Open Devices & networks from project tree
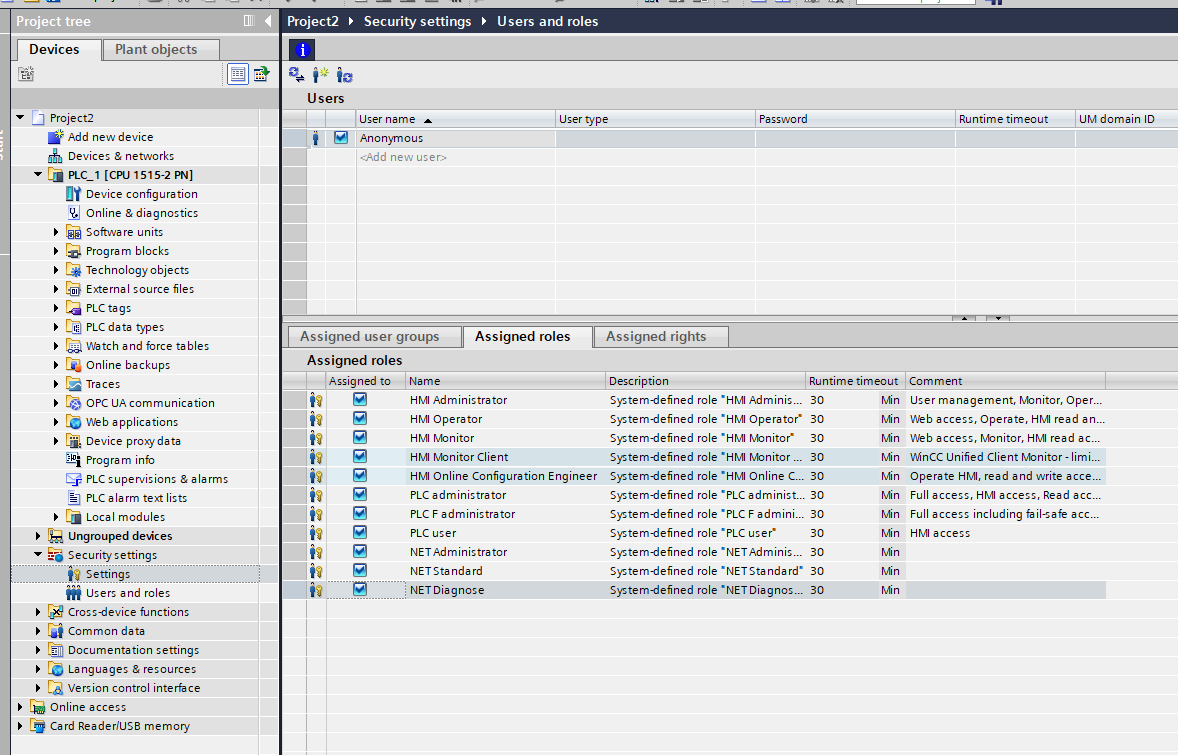 120,156
